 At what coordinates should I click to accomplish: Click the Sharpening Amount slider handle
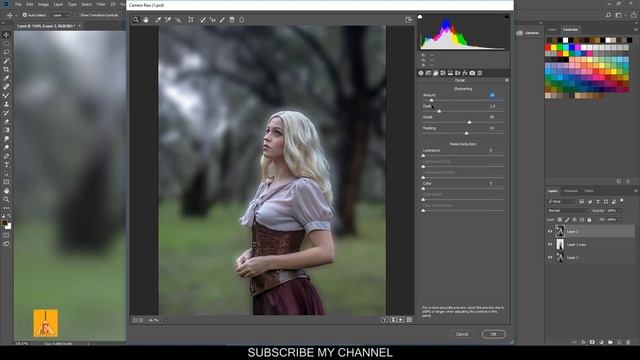tap(431, 100)
